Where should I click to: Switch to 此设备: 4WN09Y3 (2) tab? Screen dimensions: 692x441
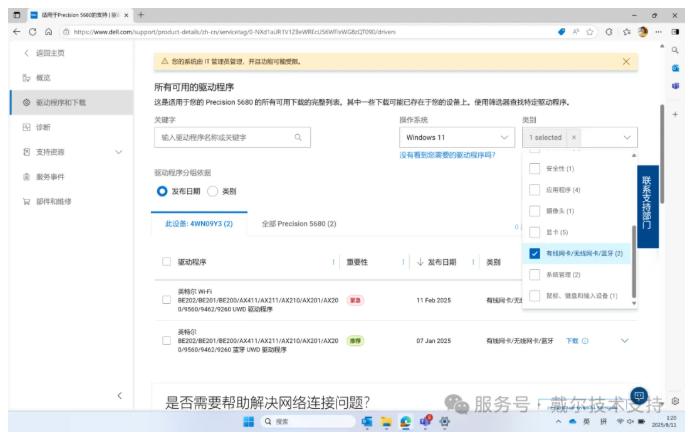click(x=199, y=224)
